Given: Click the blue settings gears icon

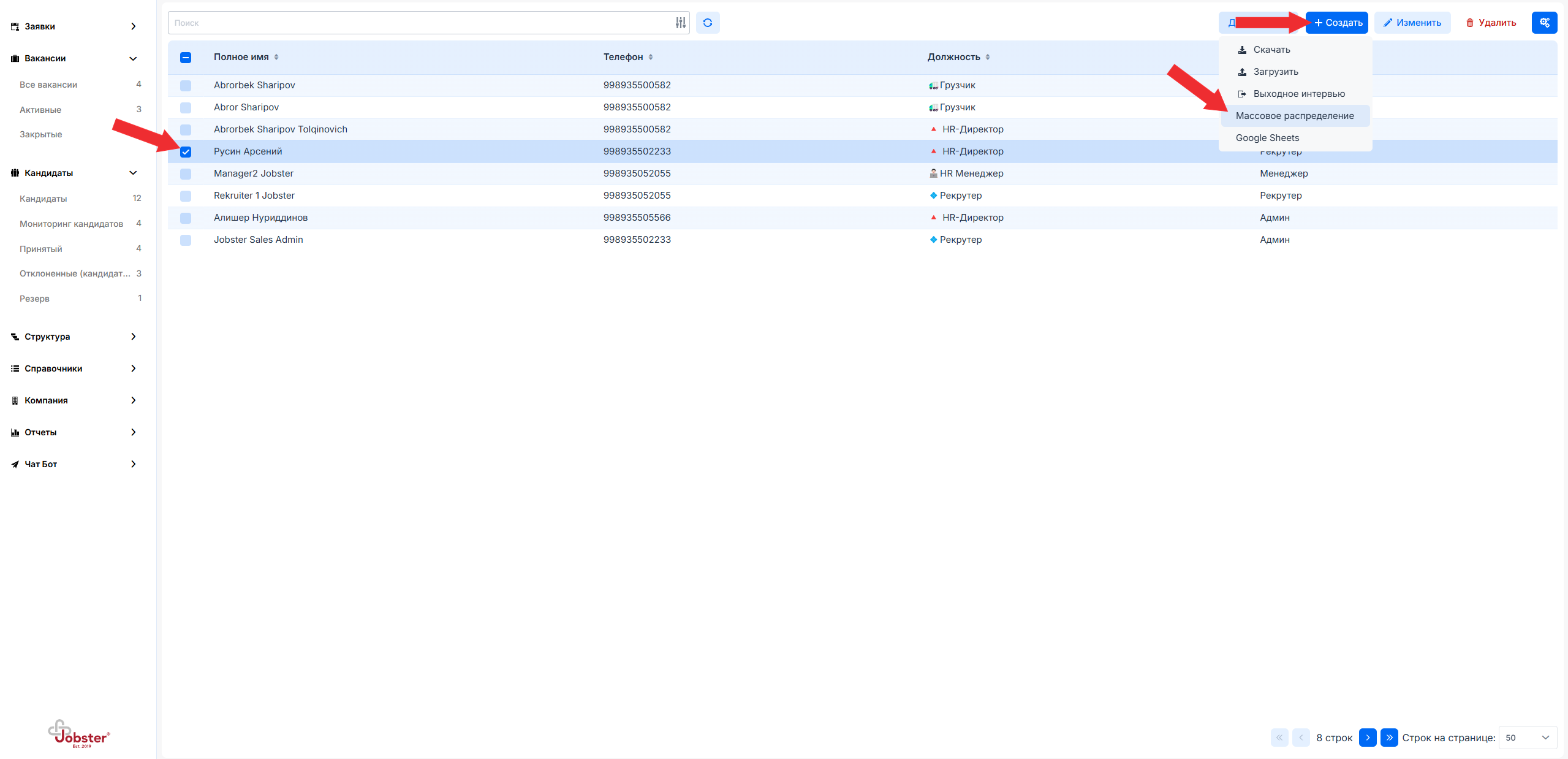Looking at the screenshot, I should tap(1544, 23).
